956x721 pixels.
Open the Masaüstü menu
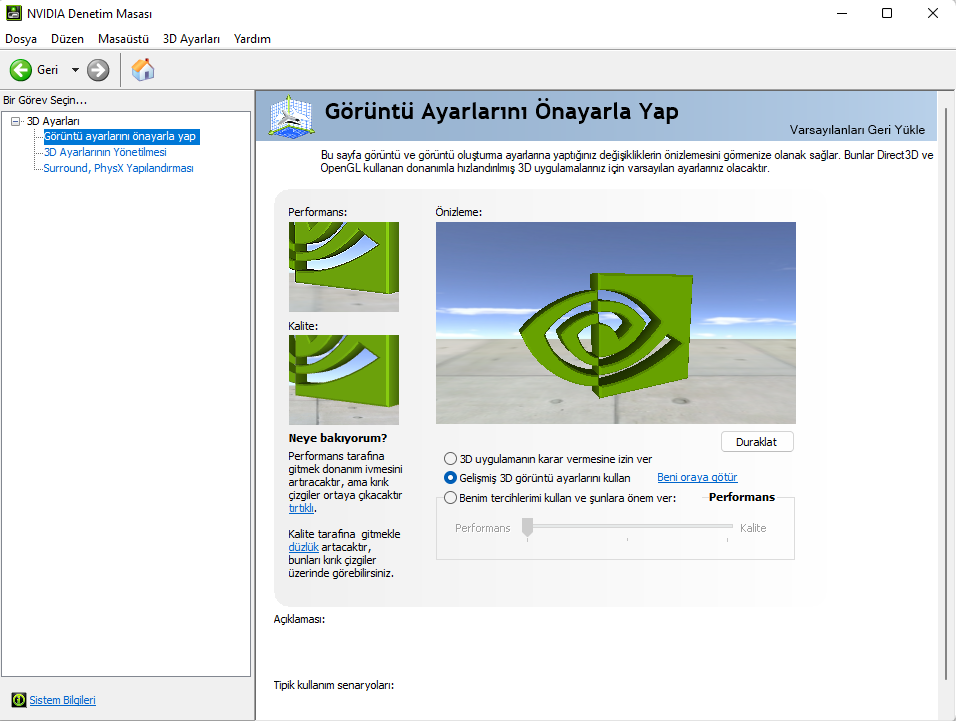123,38
